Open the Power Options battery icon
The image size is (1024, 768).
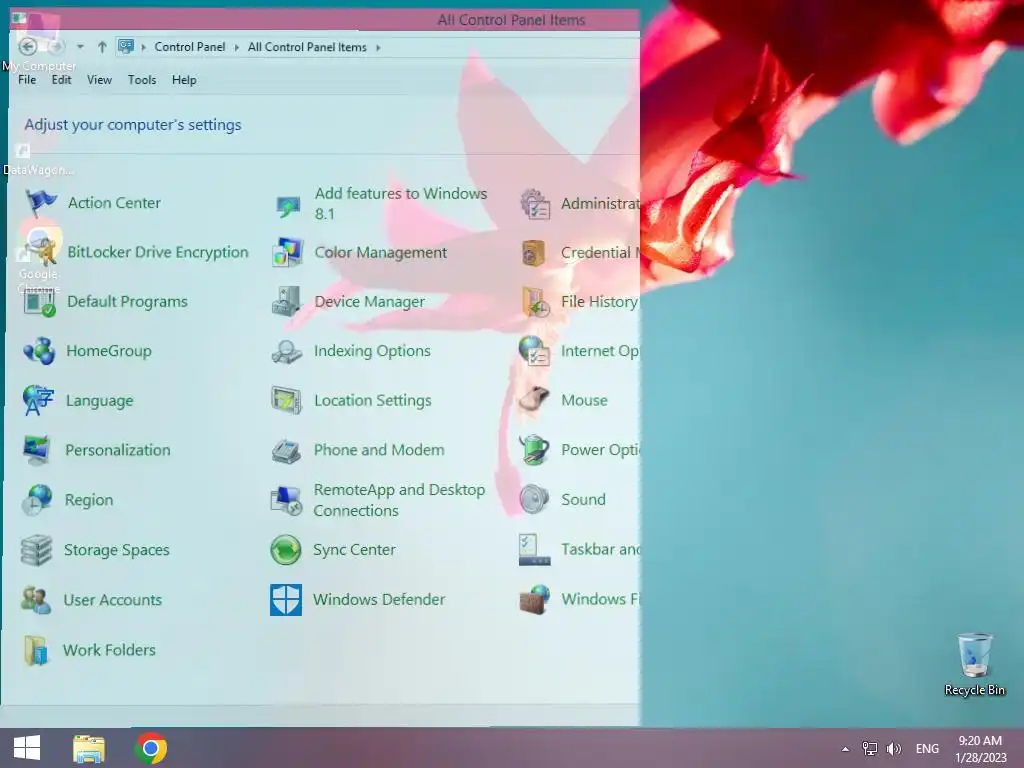534,449
